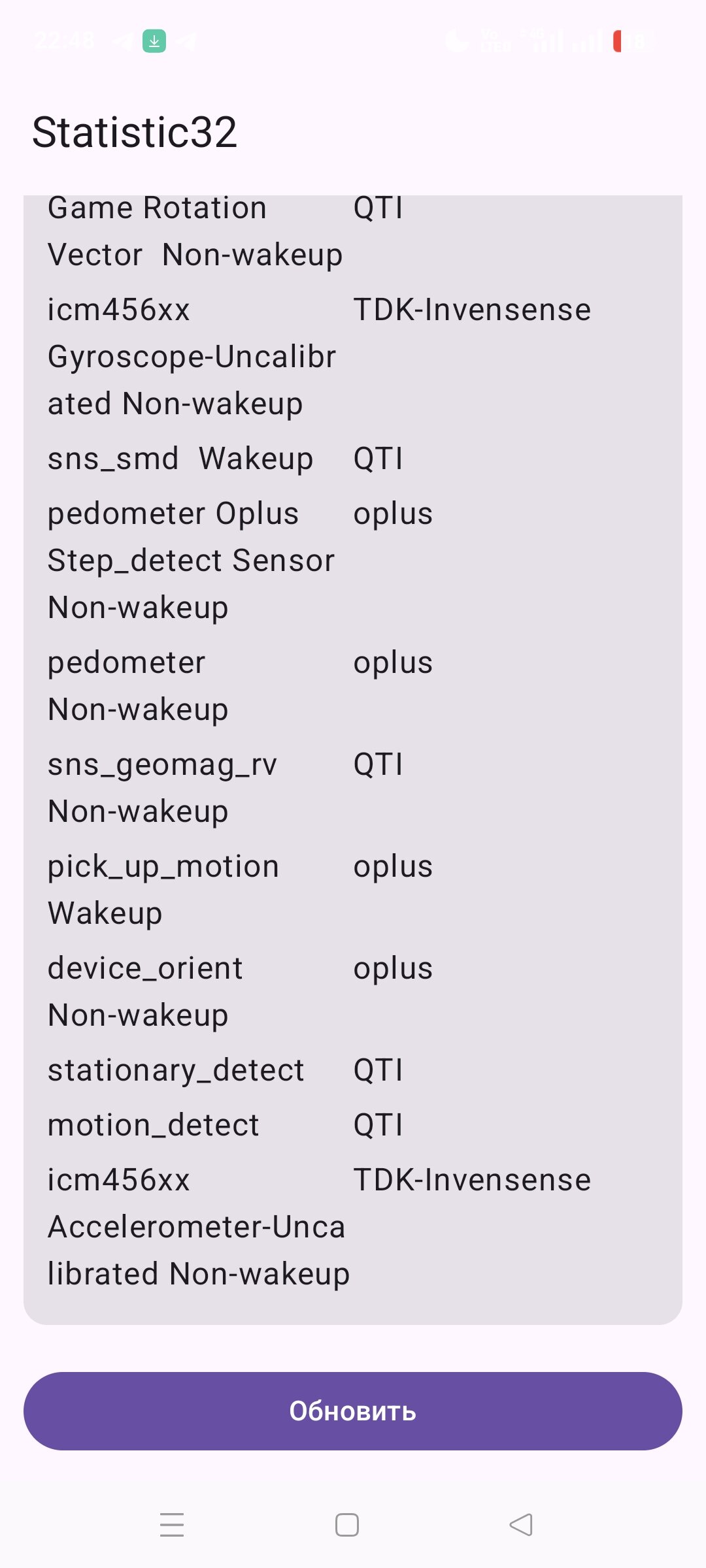The width and height of the screenshot is (706, 1568).
Task: Tap the green download notification icon
Action: coord(154,41)
